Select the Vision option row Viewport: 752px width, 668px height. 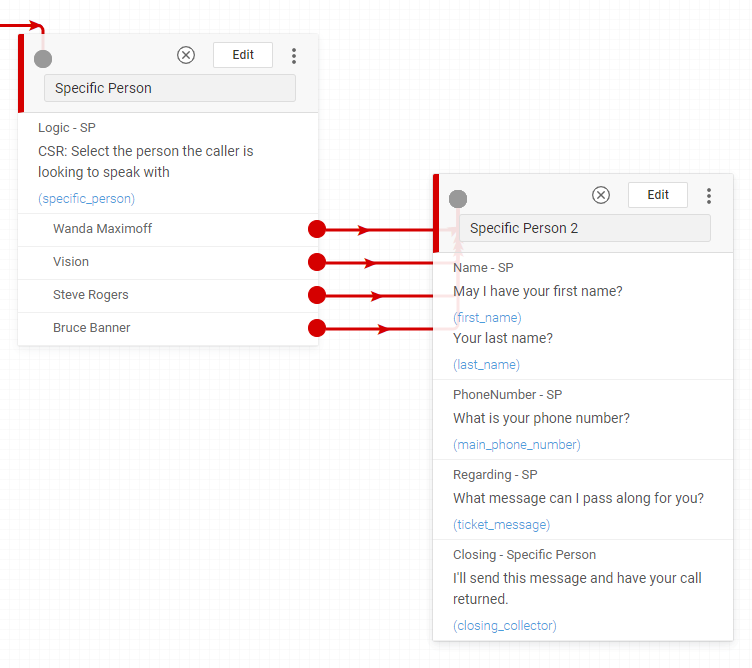tap(168, 262)
